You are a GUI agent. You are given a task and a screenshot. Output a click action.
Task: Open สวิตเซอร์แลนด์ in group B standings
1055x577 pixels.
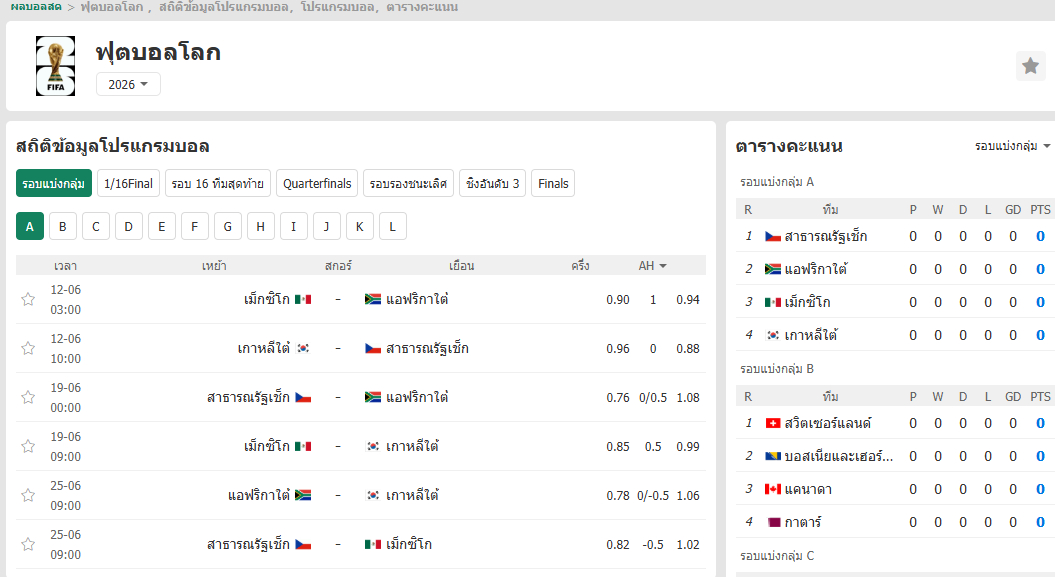[x=828, y=423]
